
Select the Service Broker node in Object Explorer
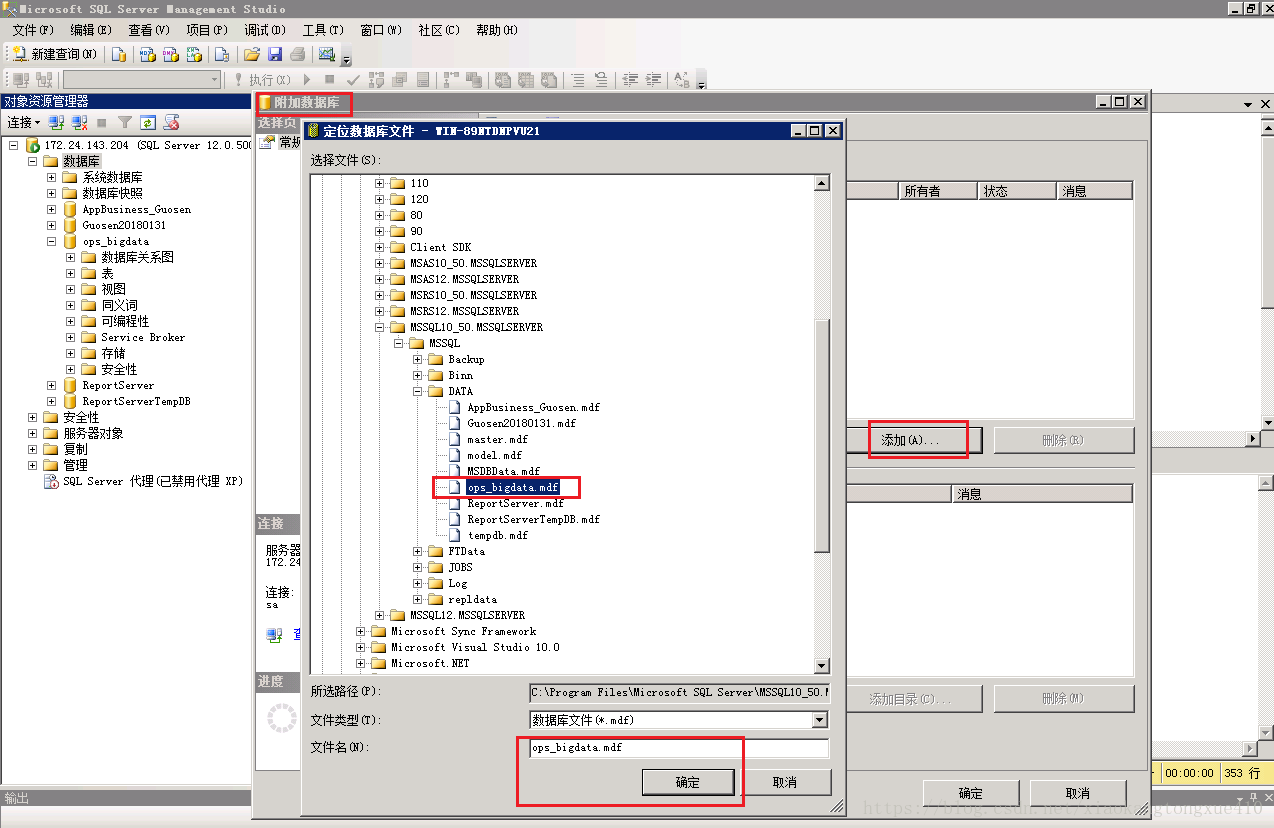pos(142,337)
